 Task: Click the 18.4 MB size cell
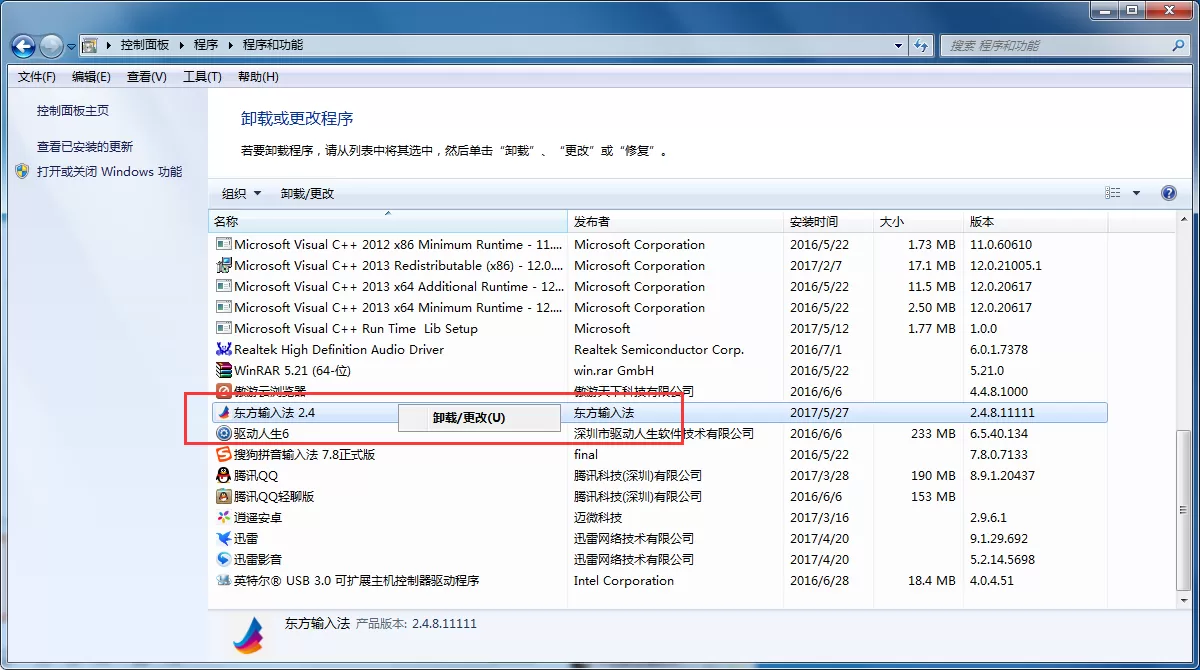pyautogui.click(x=932, y=580)
